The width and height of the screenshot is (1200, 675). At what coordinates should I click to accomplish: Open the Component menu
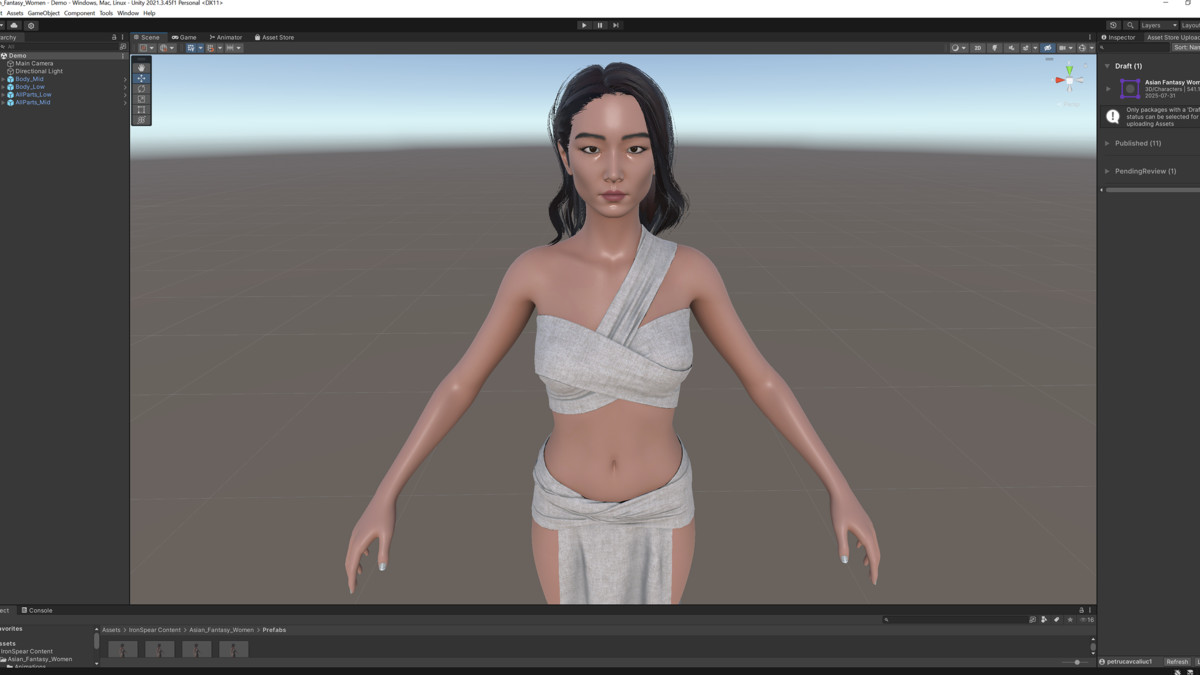point(79,13)
